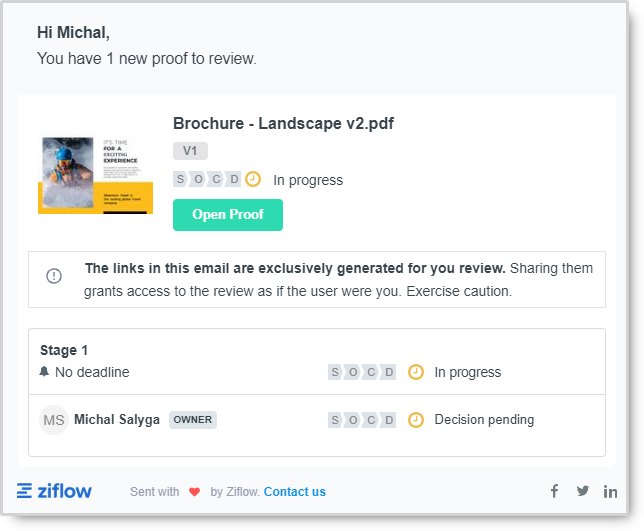Click the red heart icon

point(195,492)
